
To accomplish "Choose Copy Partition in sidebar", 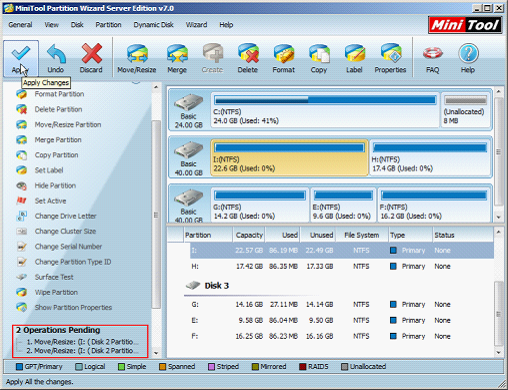I will click(x=47, y=155).
